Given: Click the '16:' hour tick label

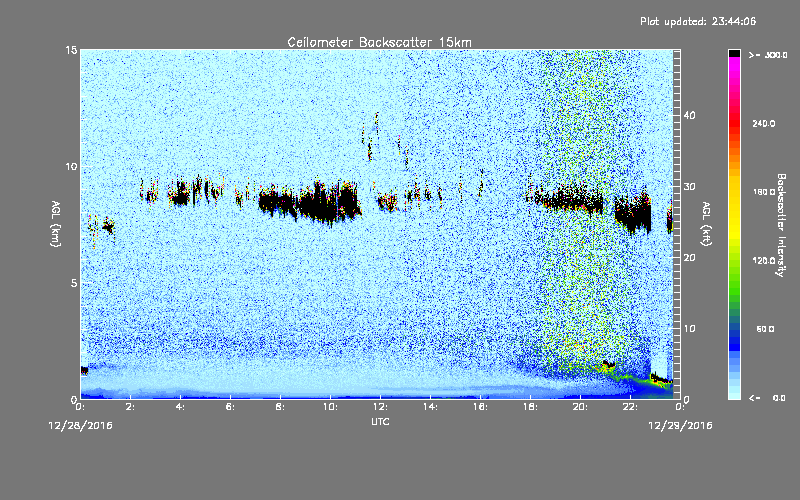Looking at the screenshot, I should click(480, 407).
